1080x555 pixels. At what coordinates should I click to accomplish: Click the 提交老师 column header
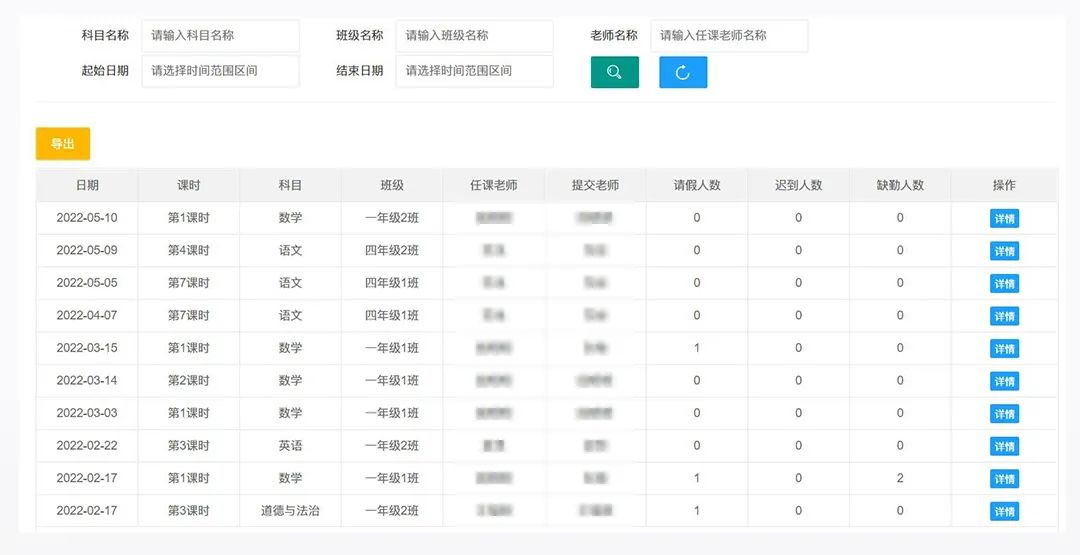tap(595, 185)
